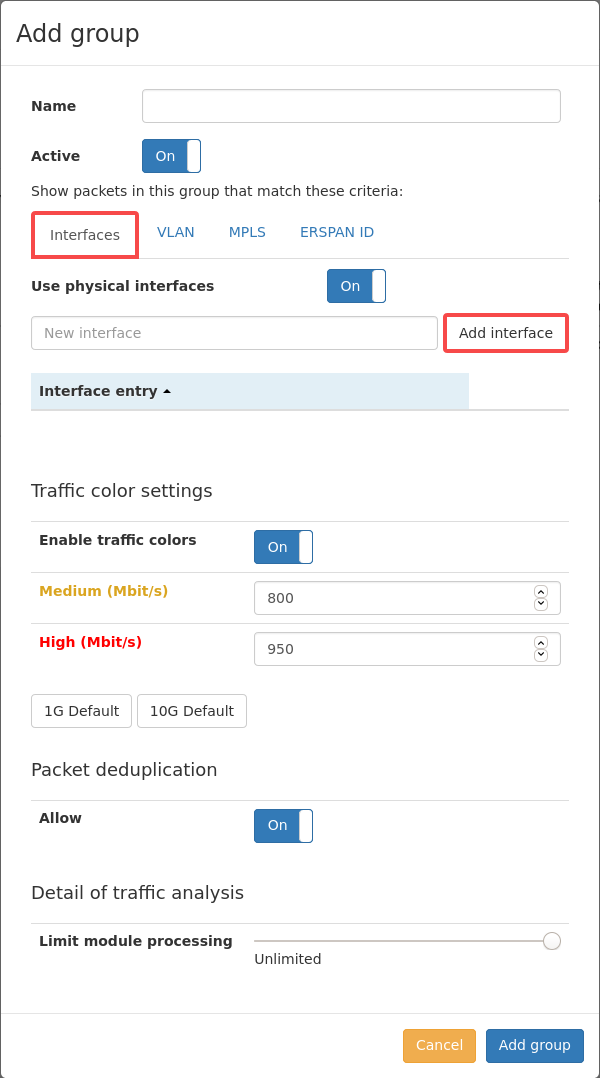Apply the 10G Default preset
This screenshot has width=600, height=1078.
(x=192, y=711)
